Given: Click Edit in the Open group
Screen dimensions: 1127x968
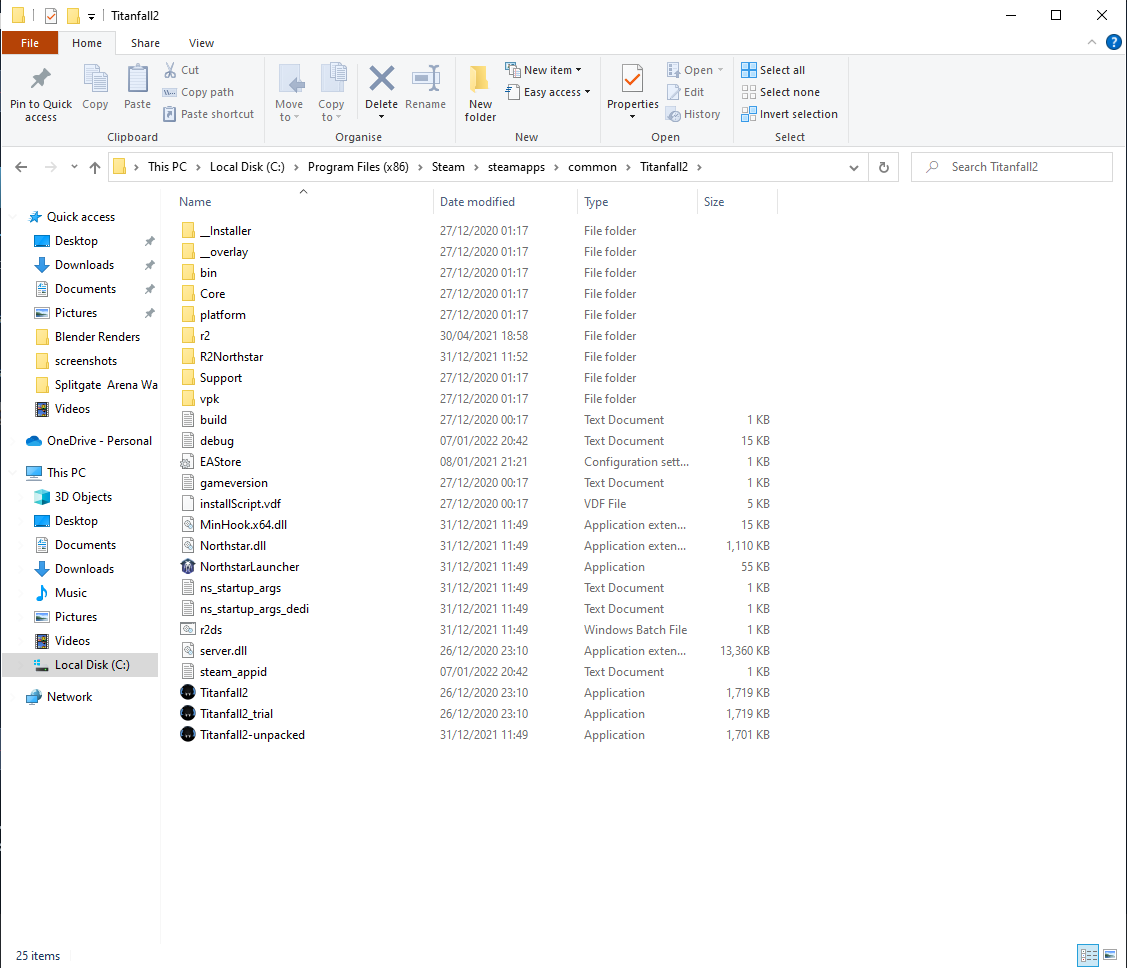Looking at the screenshot, I should coord(686,92).
